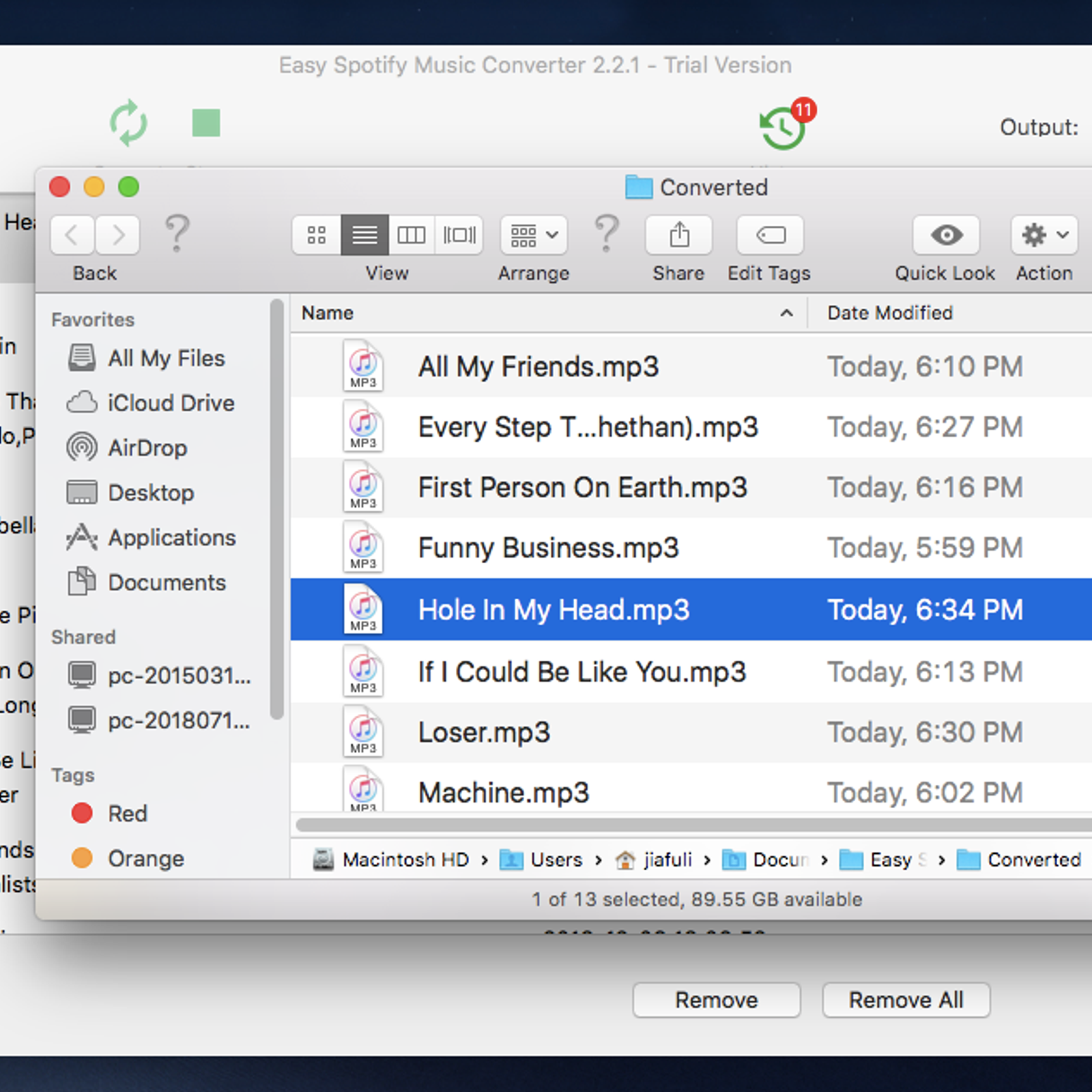Click Macintosh HD in path bar

coord(391,859)
